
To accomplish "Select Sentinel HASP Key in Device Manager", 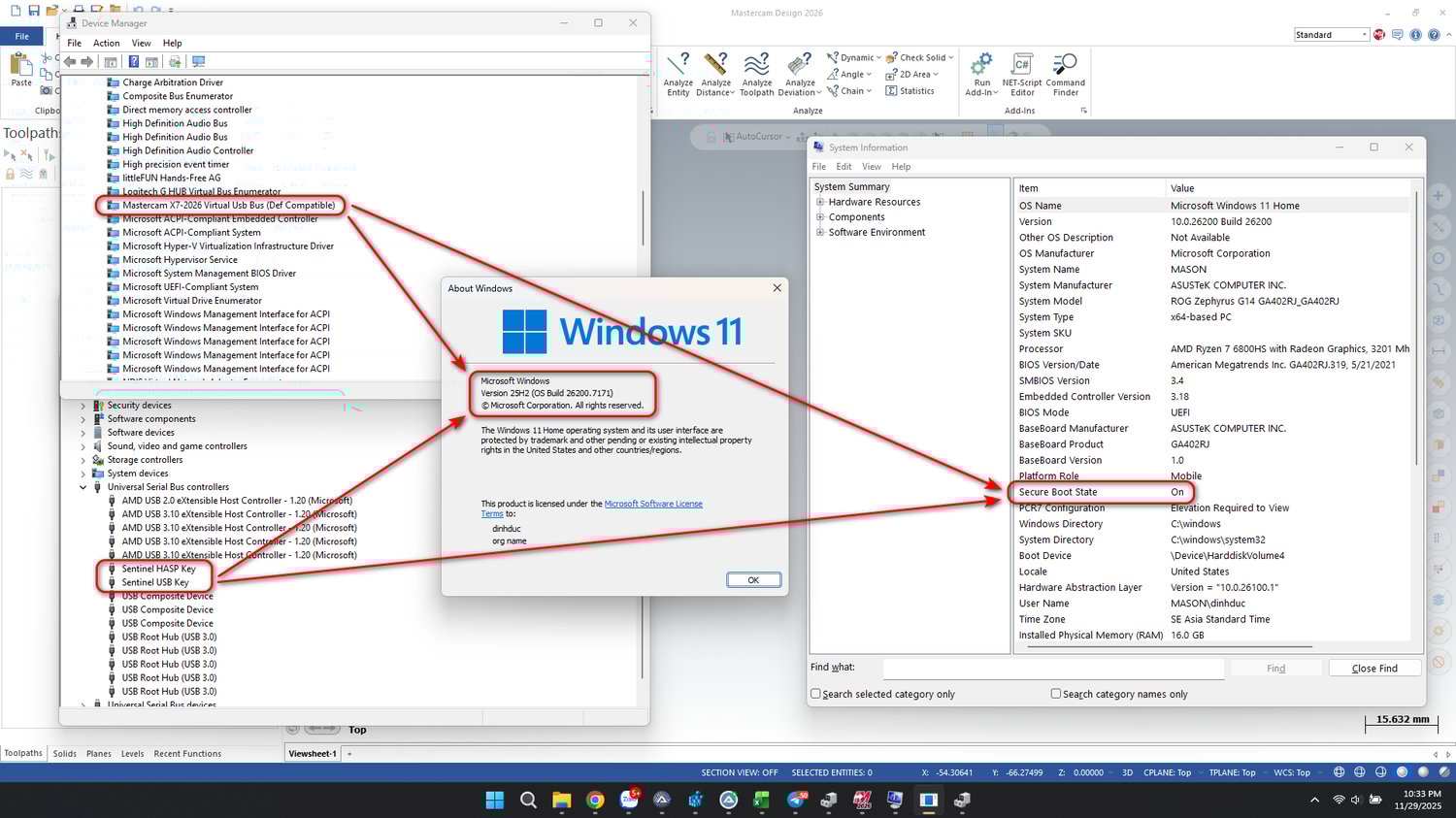I will 158,569.
